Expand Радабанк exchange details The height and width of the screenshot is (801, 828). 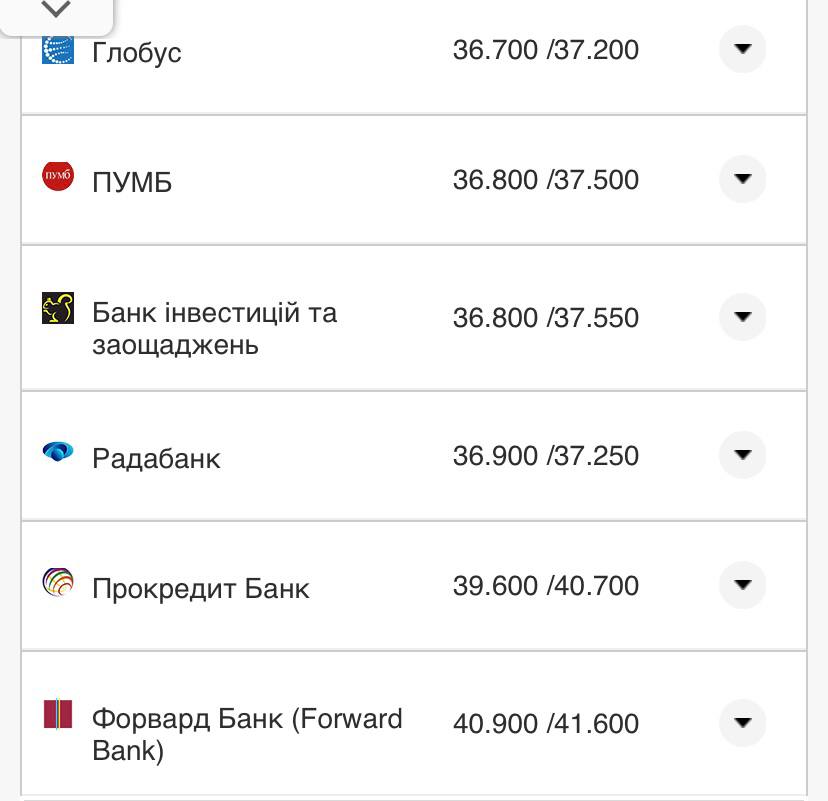click(742, 455)
